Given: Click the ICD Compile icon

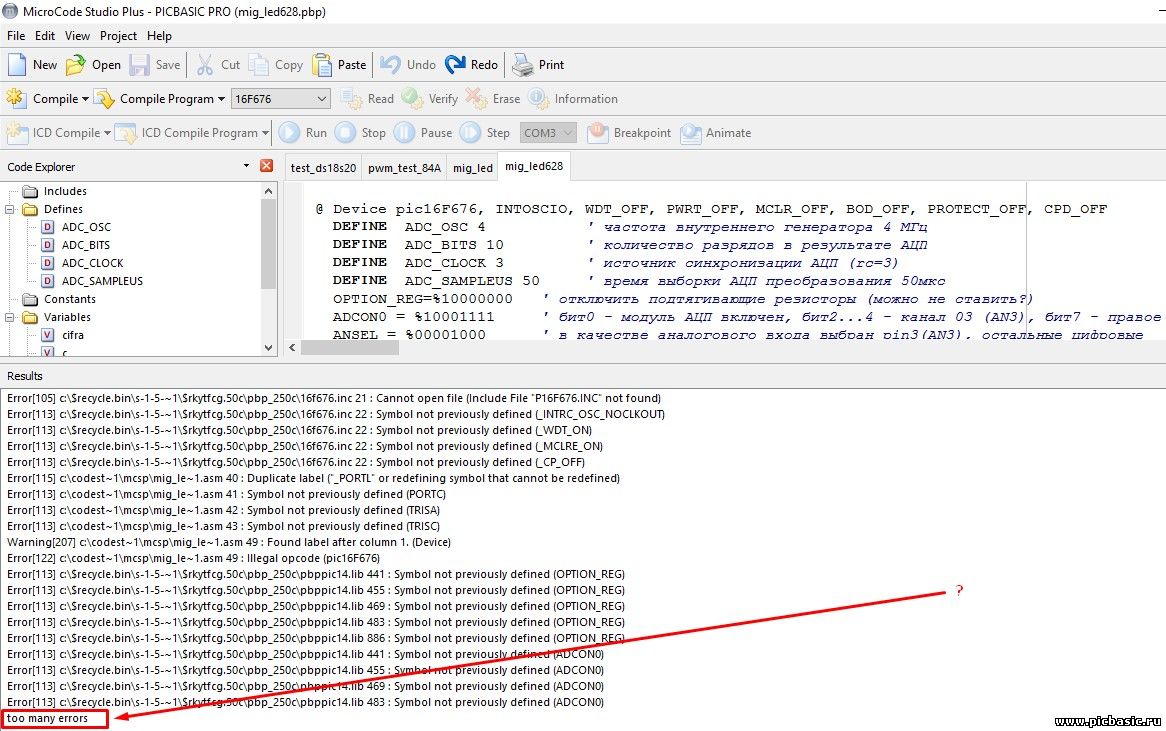Looking at the screenshot, I should pos(16,132).
